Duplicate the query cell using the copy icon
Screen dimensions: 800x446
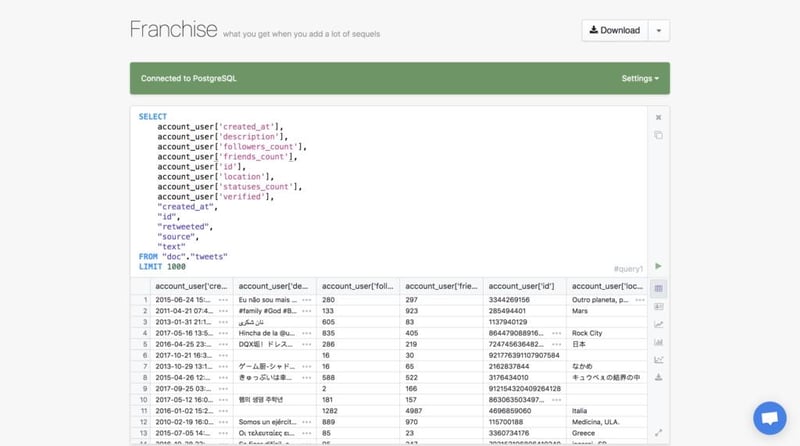pos(658,135)
